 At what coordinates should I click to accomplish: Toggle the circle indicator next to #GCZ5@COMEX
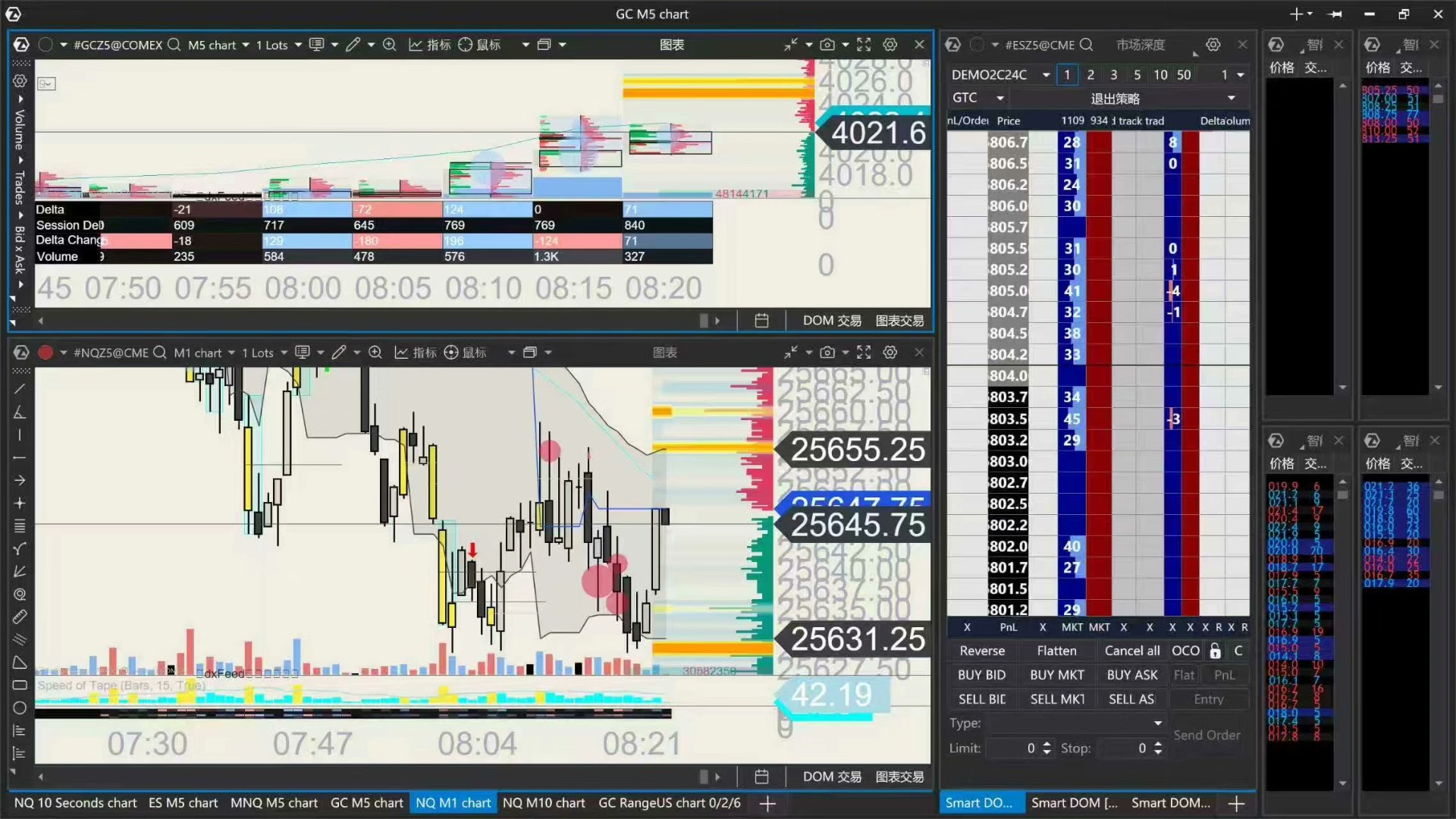pos(45,45)
